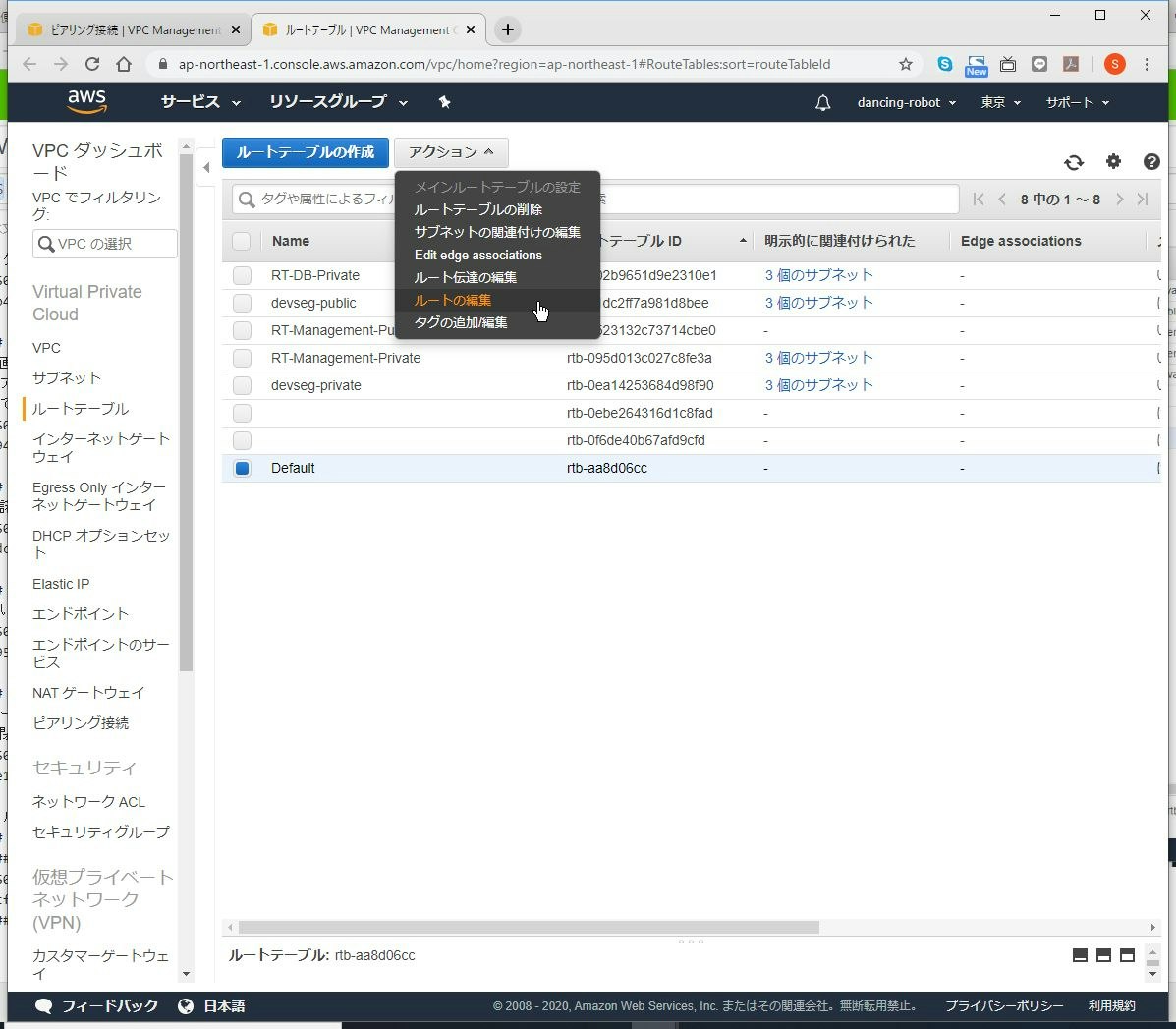
Task: Set details pane to minimized layout
Action: tap(1080, 955)
